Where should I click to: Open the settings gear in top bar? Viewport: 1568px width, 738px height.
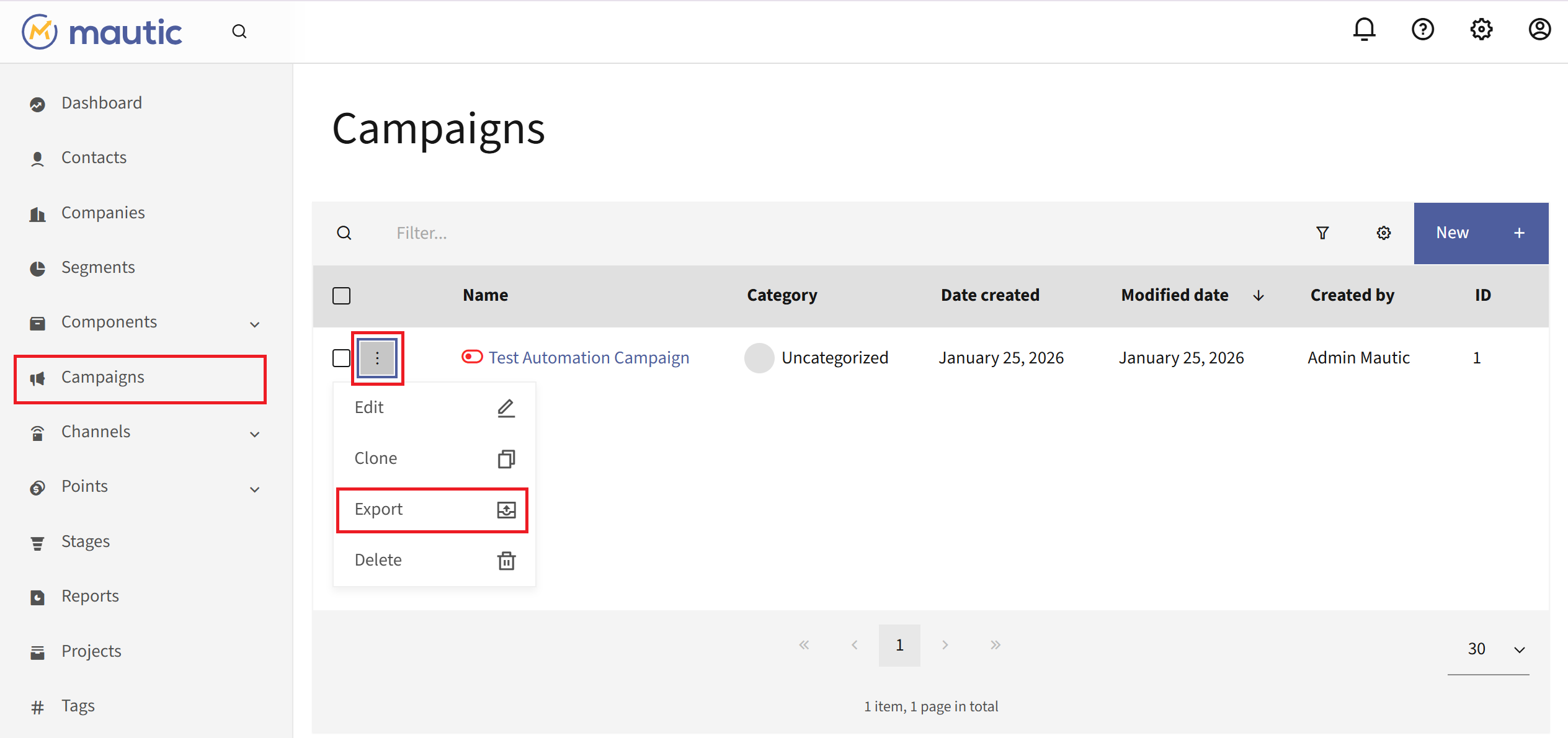coord(1481,29)
